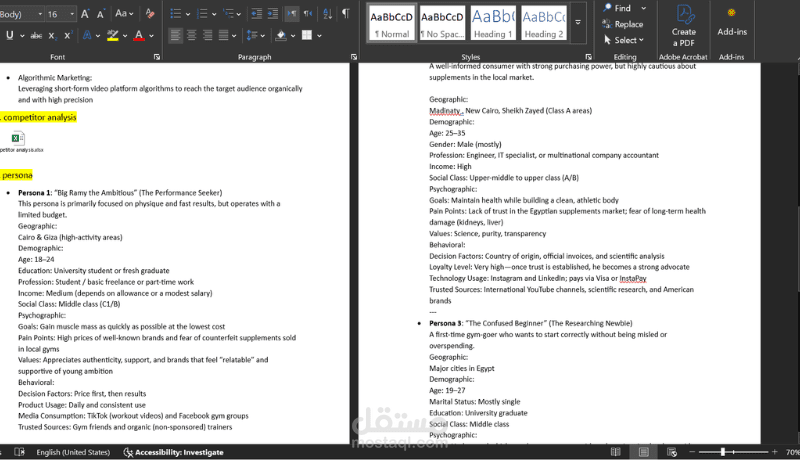Screen dimensions: 800x460
Task: Apply the No Spacing style
Action: 442,22
